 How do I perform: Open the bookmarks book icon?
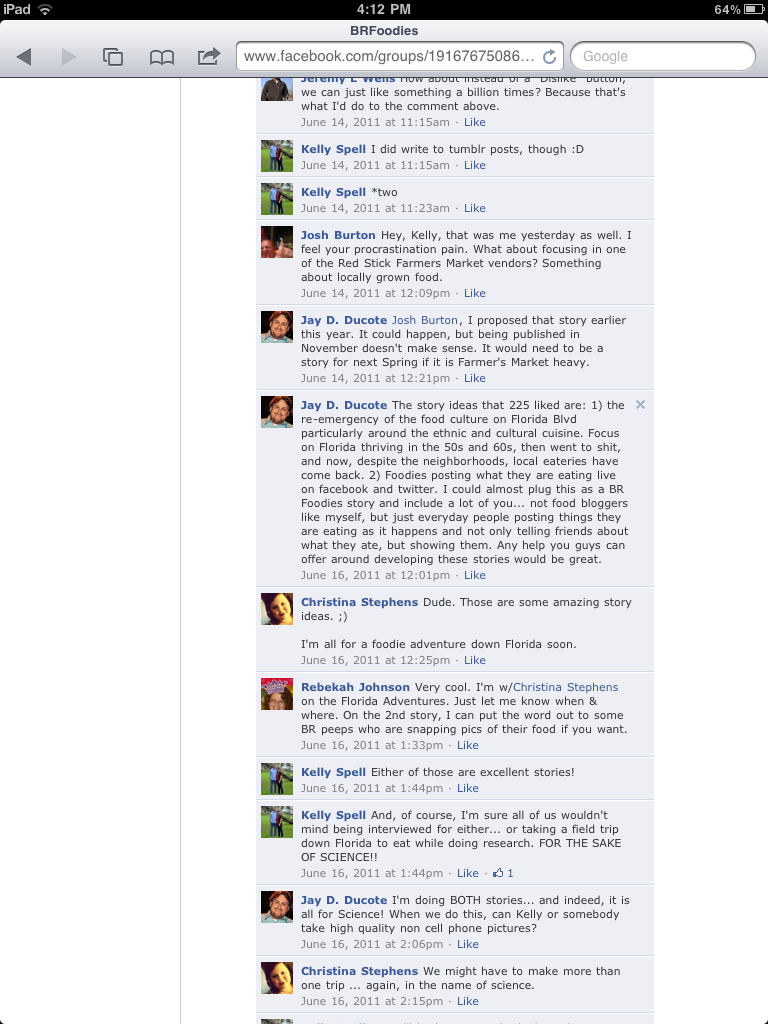click(x=161, y=57)
